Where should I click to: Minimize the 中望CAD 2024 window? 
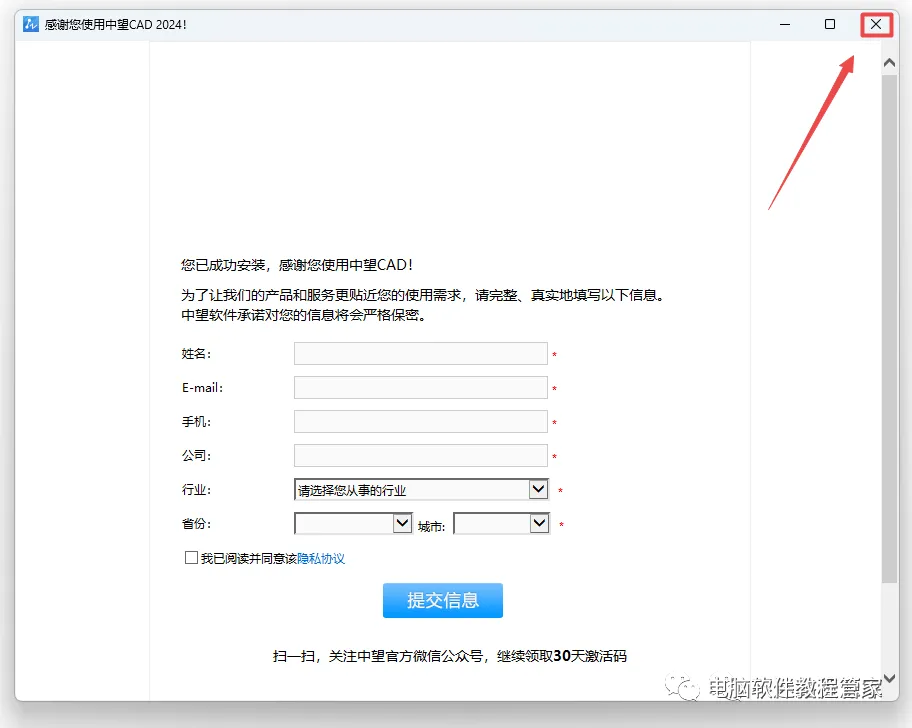click(785, 24)
